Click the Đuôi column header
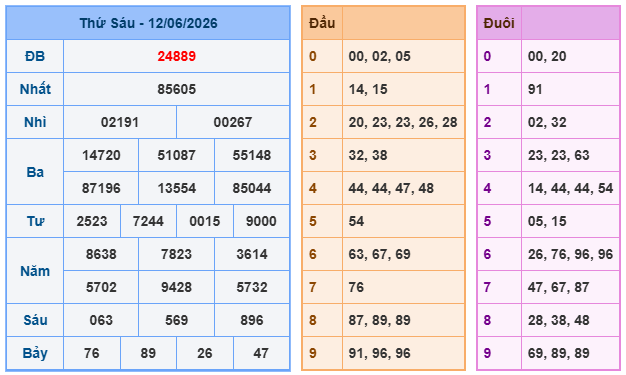 499,23
